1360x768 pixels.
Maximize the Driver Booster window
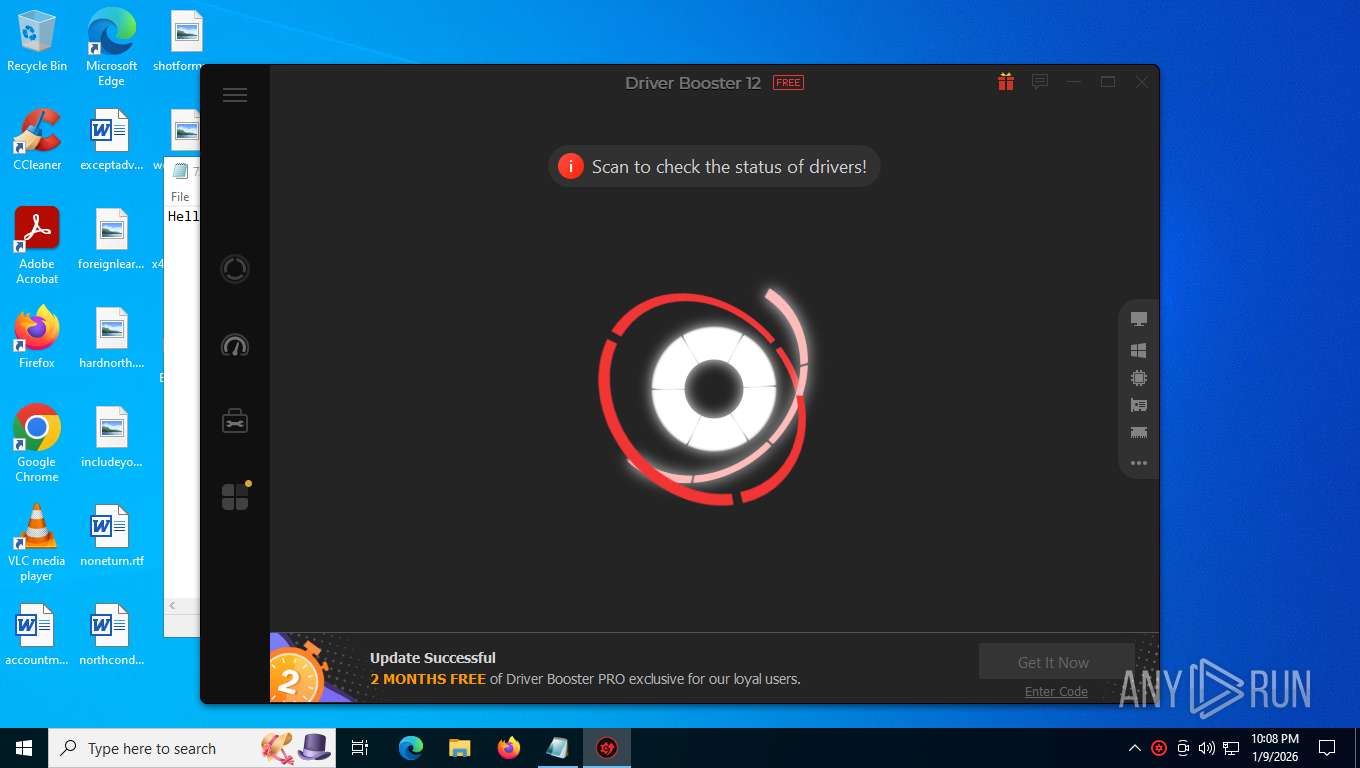(1108, 82)
